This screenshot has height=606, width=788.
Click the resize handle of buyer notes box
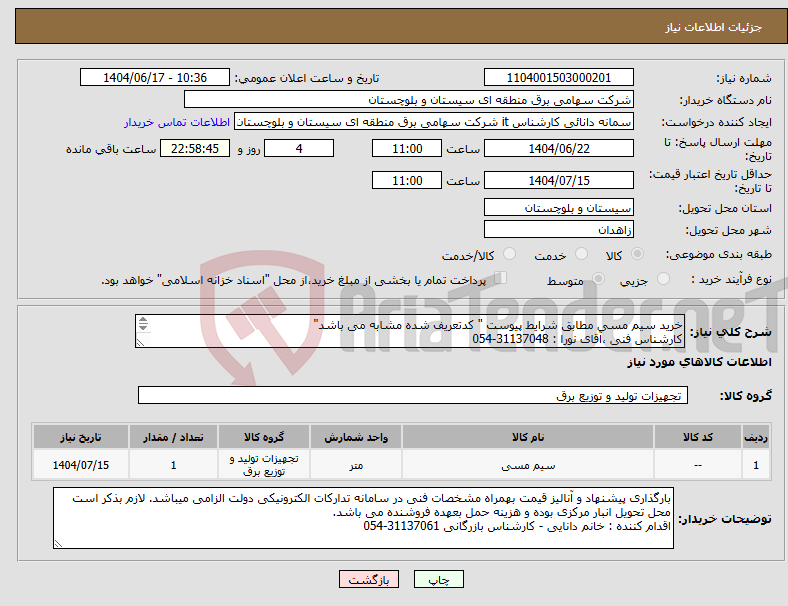[58, 543]
